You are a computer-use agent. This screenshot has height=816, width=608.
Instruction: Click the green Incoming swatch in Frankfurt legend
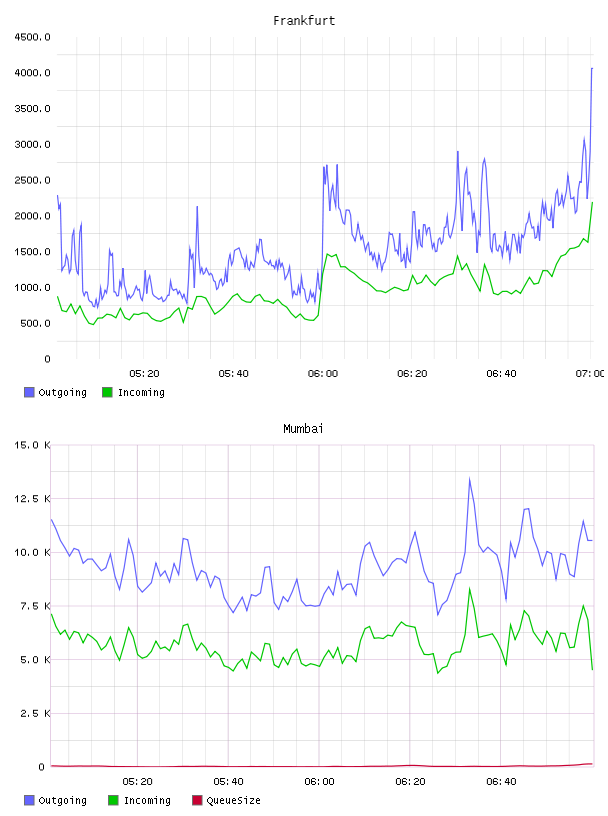[x=107, y=392]
